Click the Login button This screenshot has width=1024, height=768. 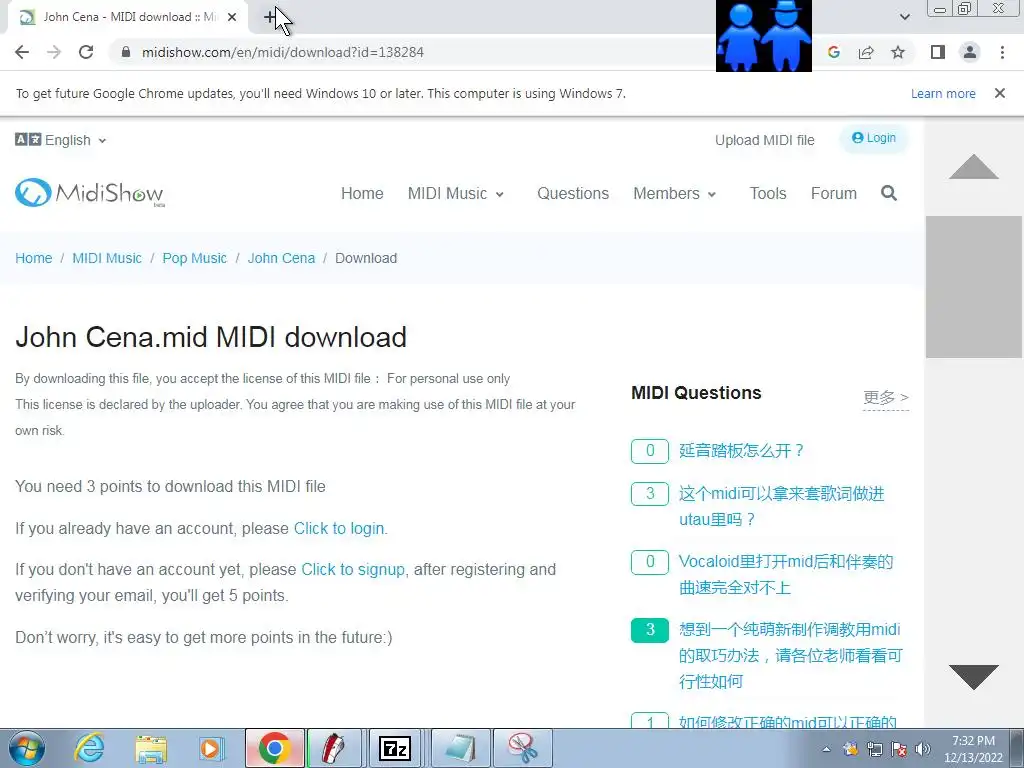[x=874, y=138]
